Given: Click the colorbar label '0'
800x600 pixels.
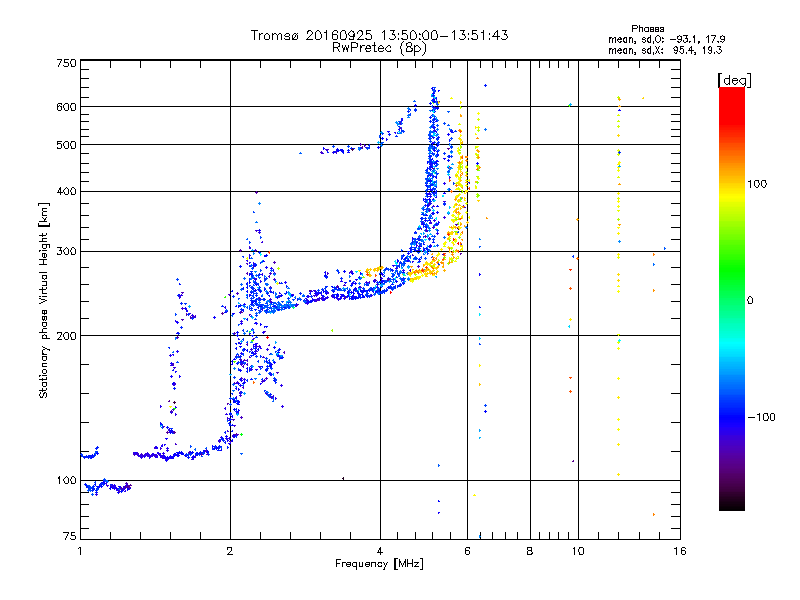Looking at the screenshot, I should click(750, 301).
